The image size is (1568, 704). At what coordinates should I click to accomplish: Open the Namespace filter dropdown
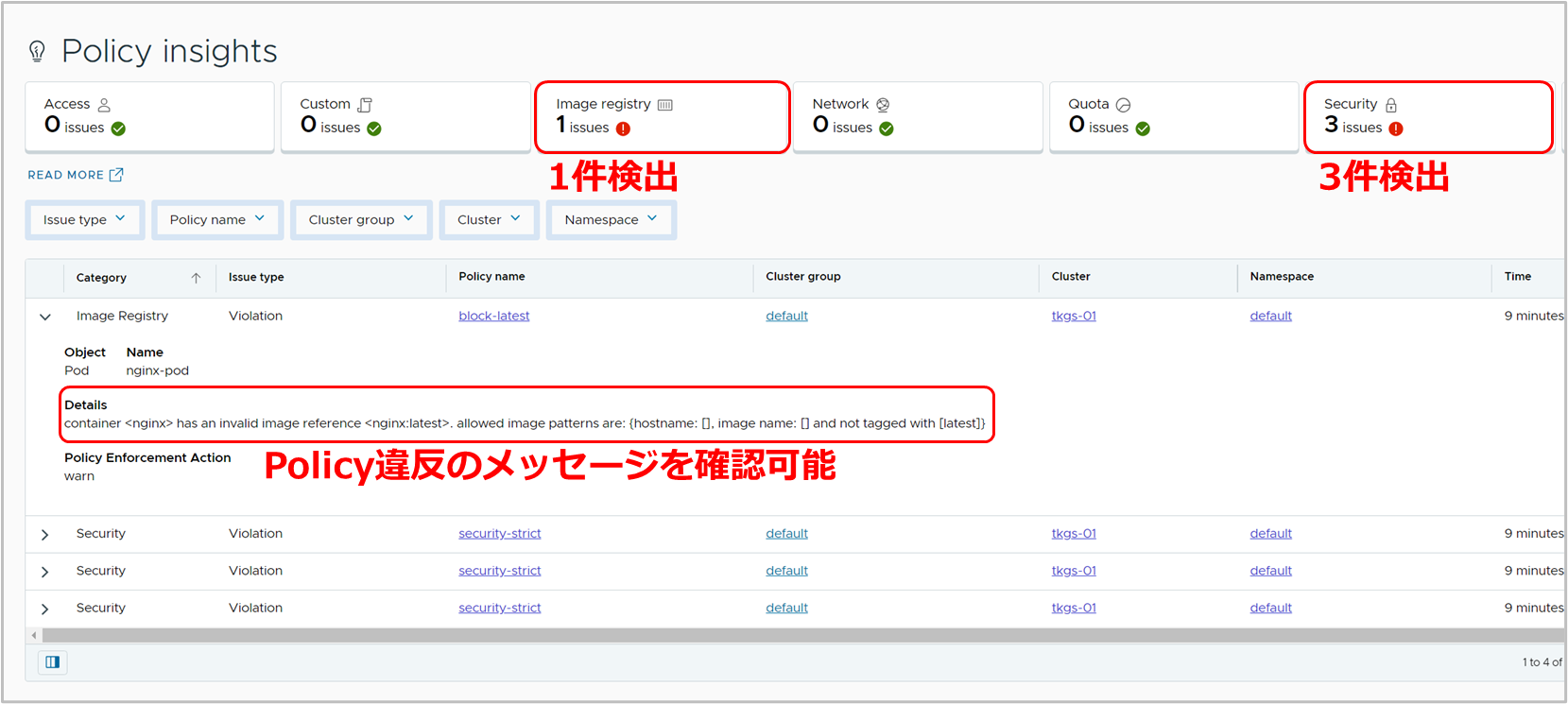611,220
